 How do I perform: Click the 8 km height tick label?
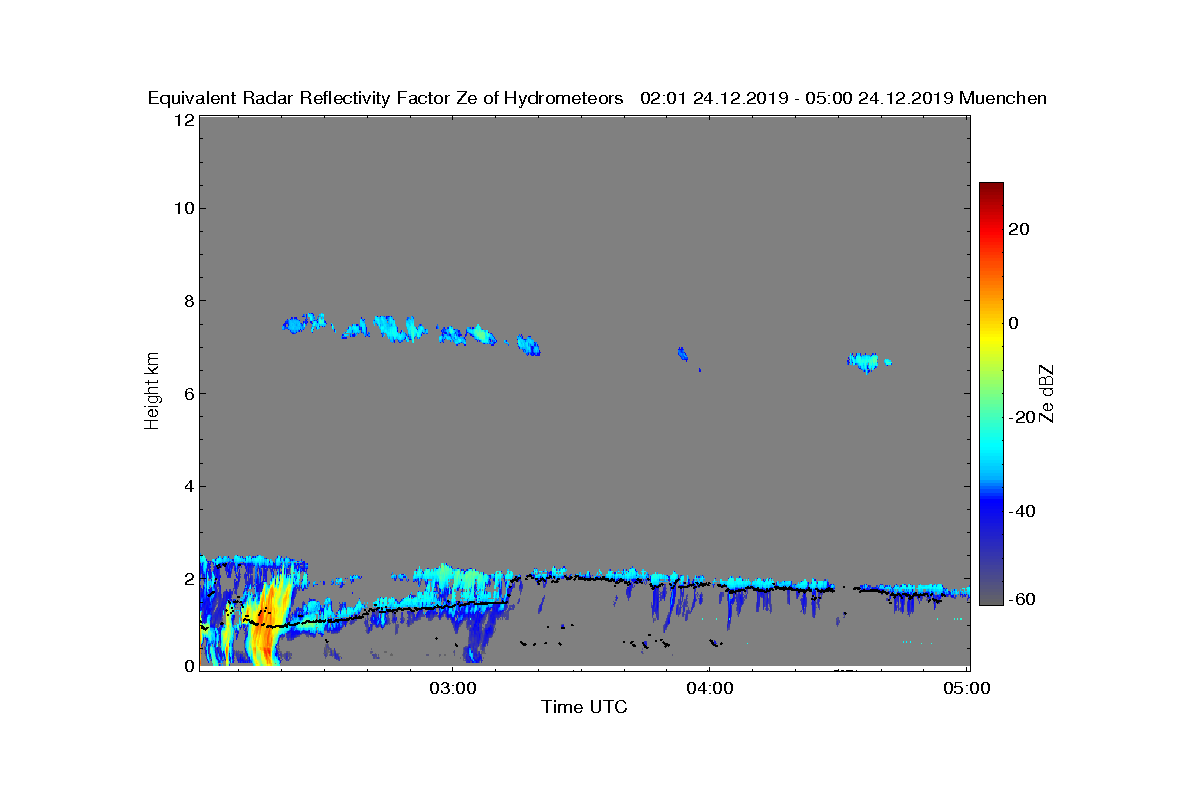(x=188, y=300)
